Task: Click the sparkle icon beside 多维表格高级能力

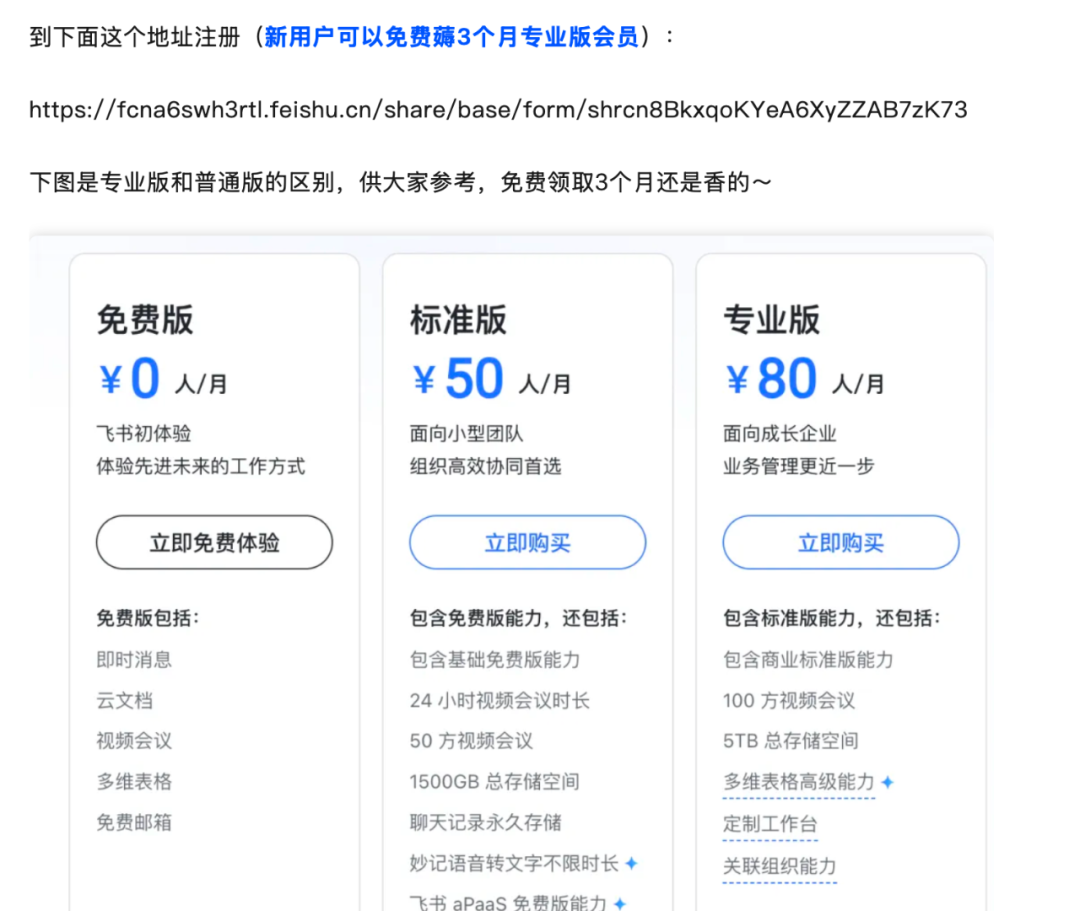Action: [x=888, y=782]
